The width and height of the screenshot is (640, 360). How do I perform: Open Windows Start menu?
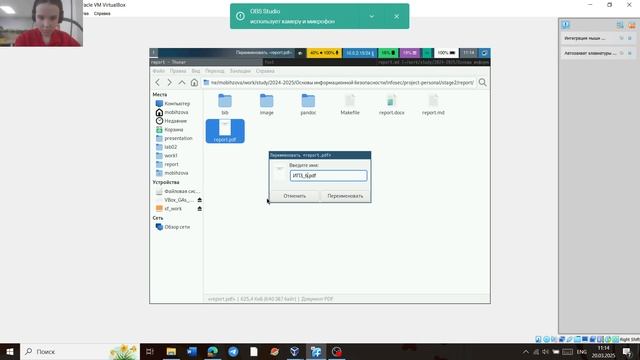(10, 351)
